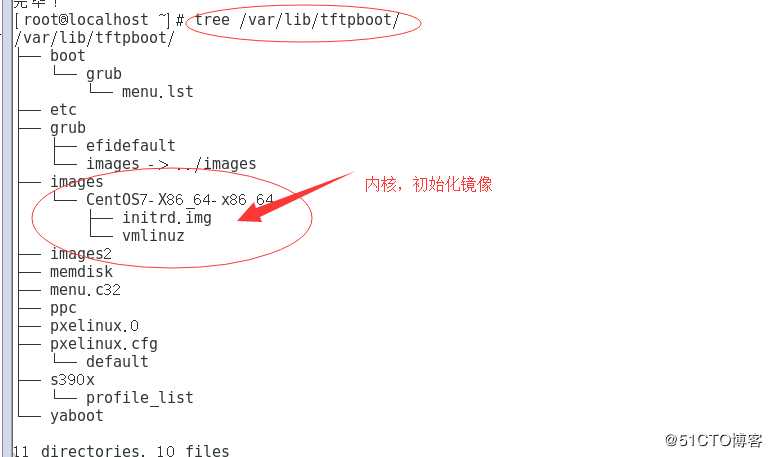Click the yaboot file entry

point(77,416)
